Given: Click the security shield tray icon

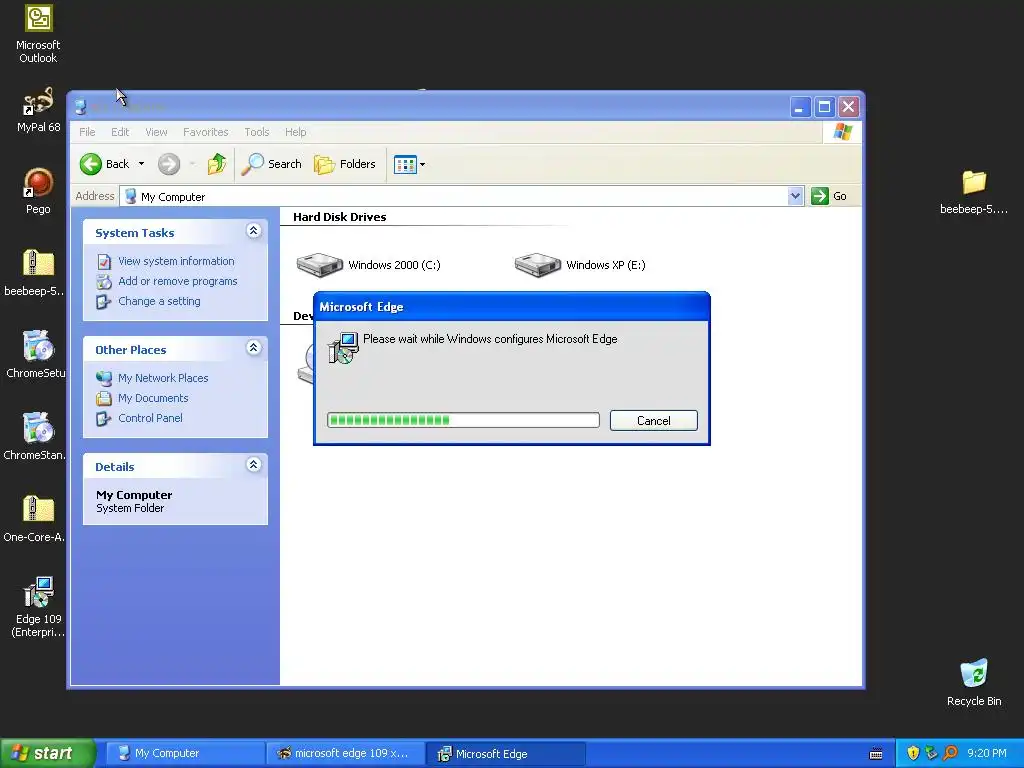Looking at the screenshot, I should click(x=913, y=753).
